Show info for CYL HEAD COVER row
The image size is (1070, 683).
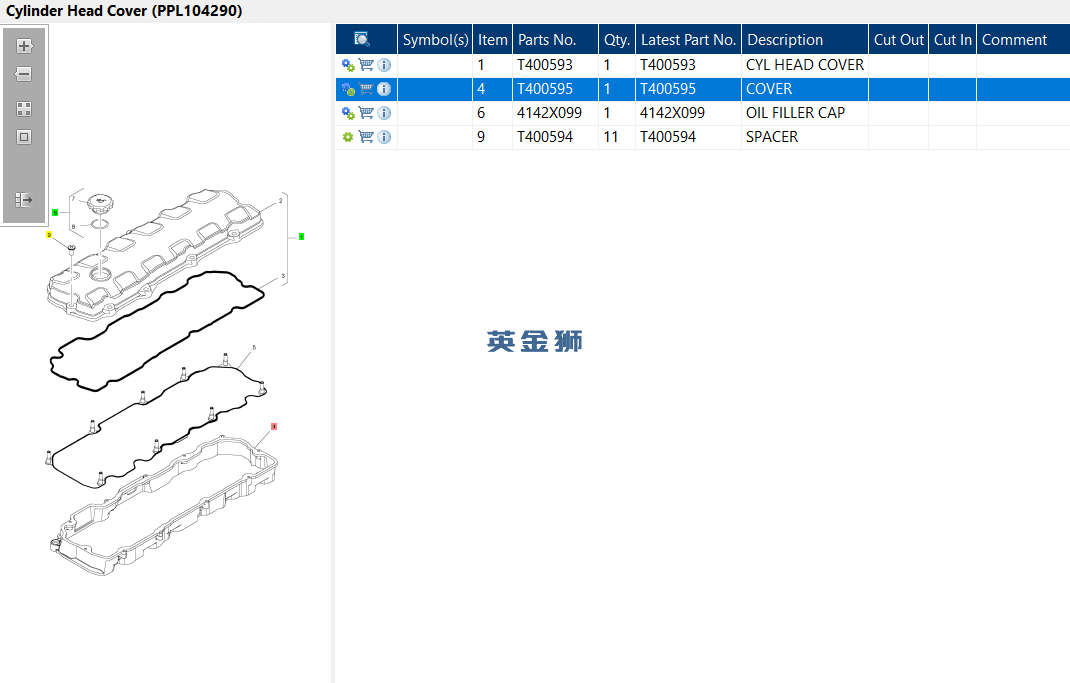coord(384,65)
